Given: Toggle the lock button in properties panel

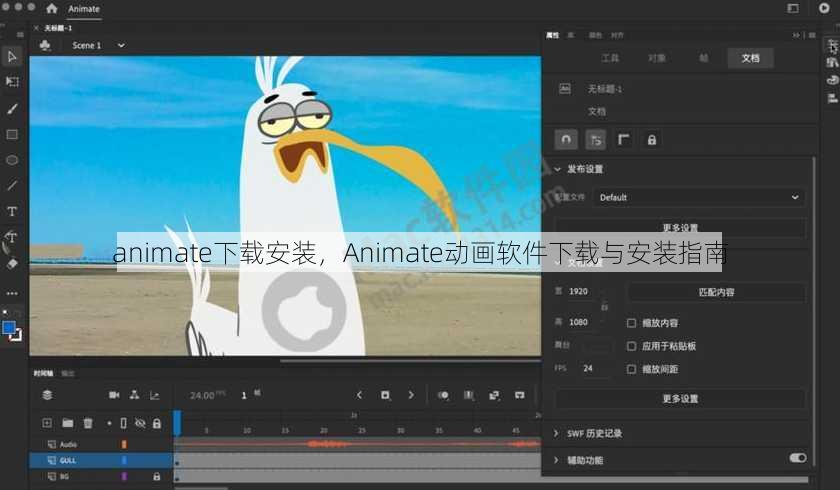Looking at the screenshot, I should click(x=651, y=140).
